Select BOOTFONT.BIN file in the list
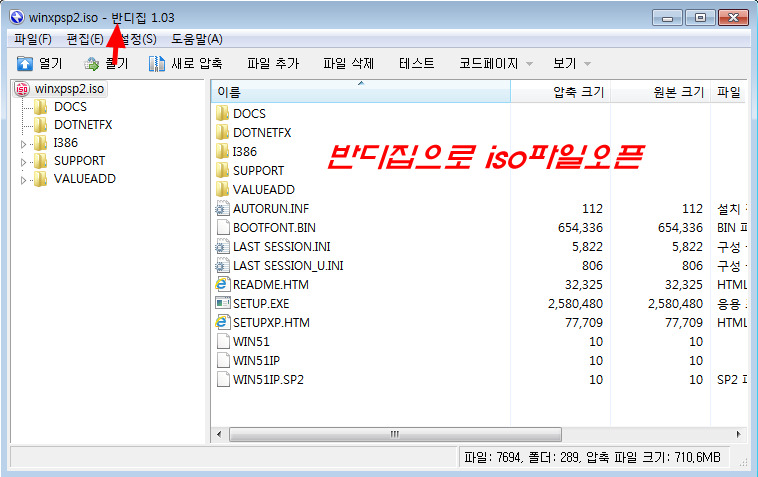The image size is (758, 477). [273, 227]
